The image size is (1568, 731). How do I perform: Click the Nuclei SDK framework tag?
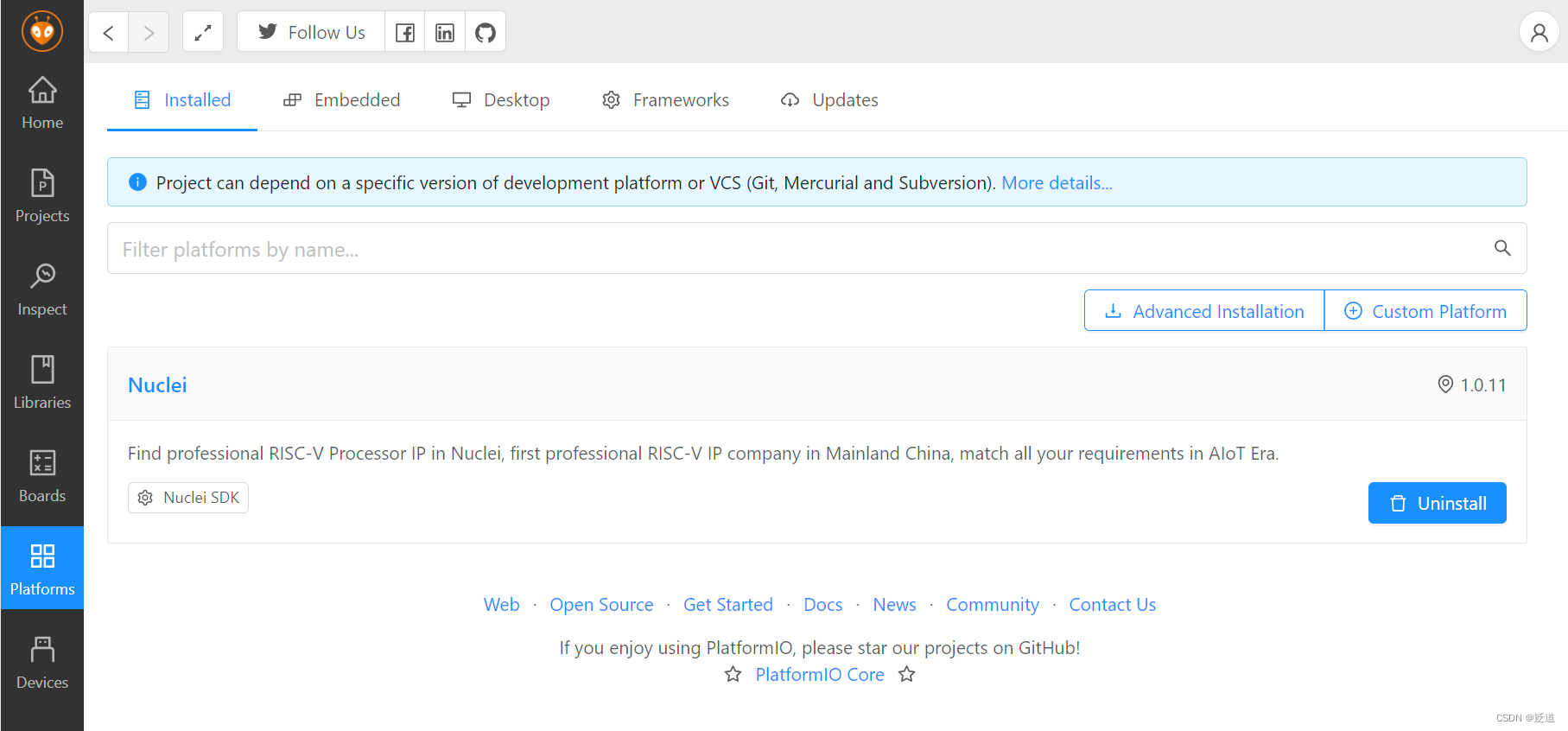click(x=188, y=498)
